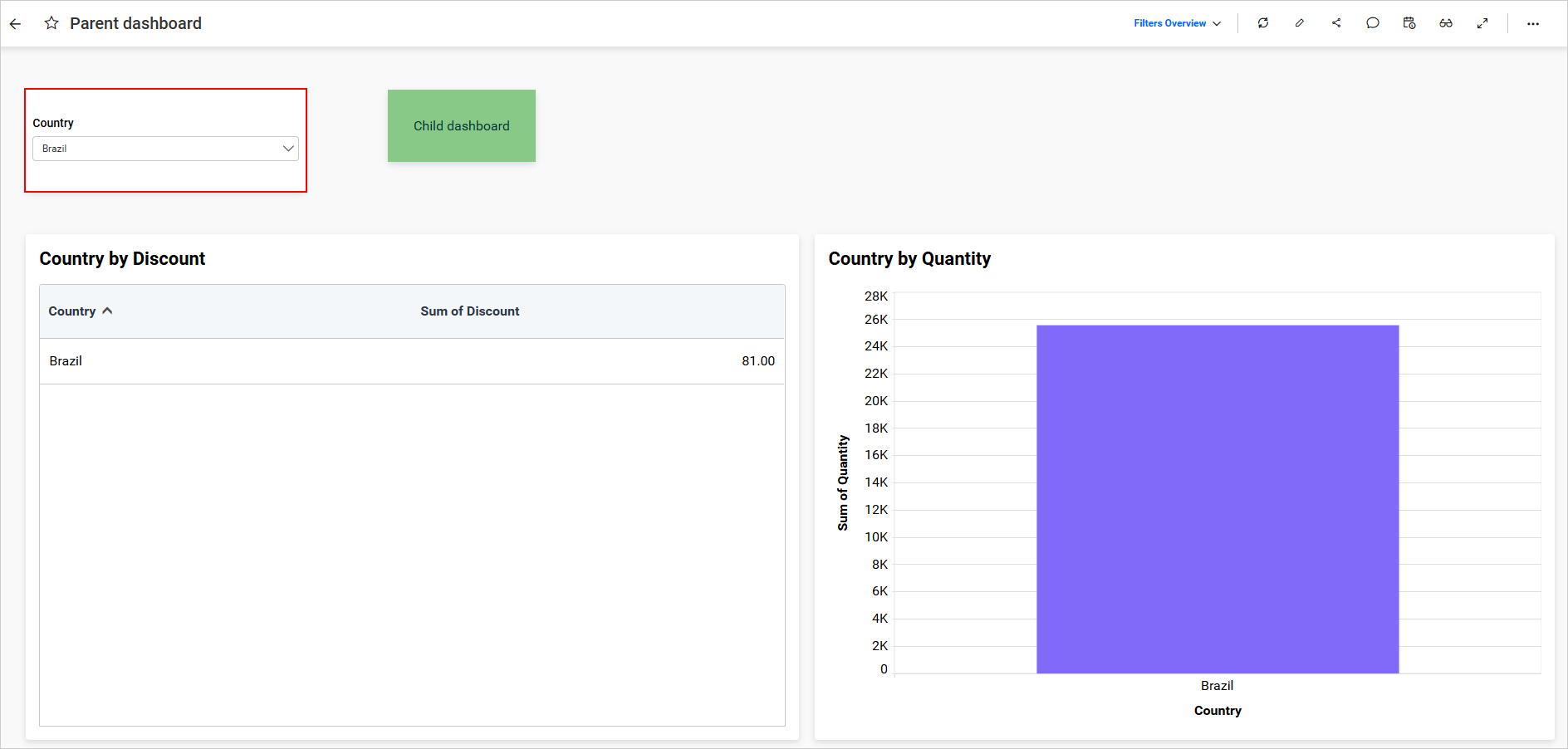Toggle sort order on the Country column
The height and width of the screenshot is (749, 1568).
108,311
